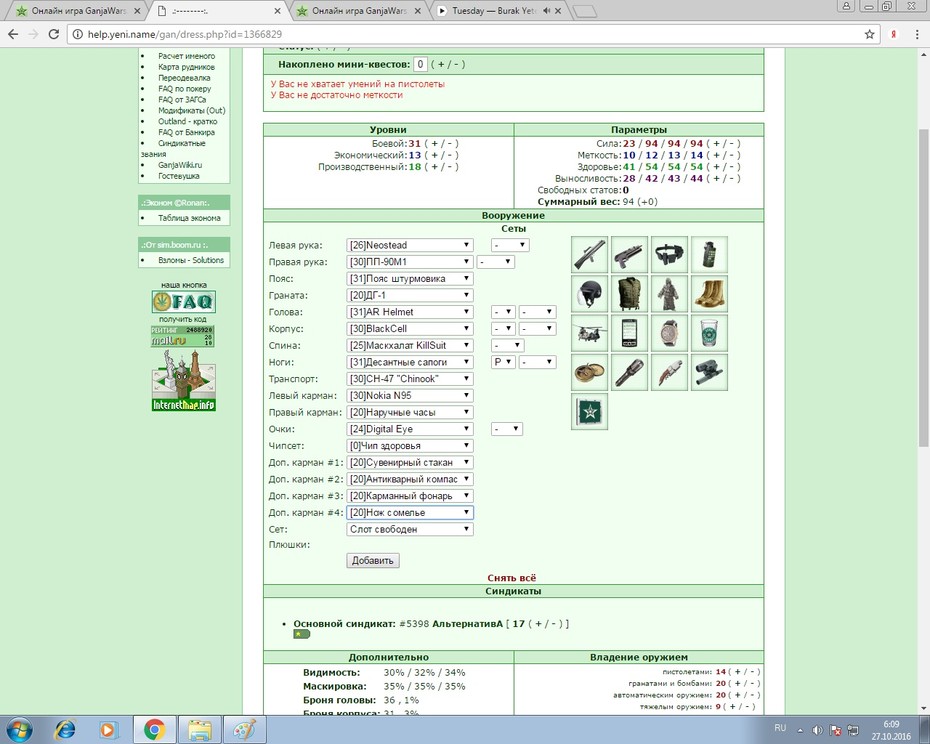Open a new browser tab
The width and height of the screenshot is (930, 744).
584,11
